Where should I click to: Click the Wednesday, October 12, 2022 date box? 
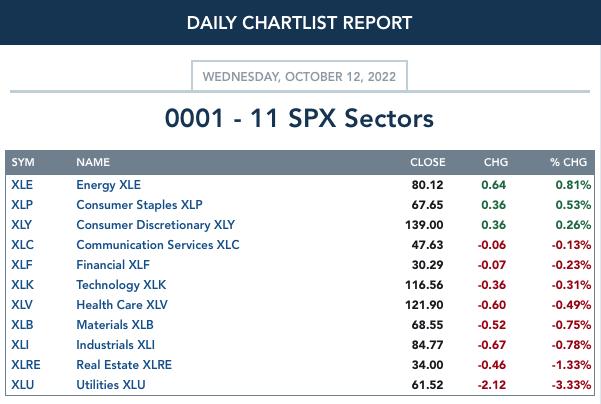(299, 76)
